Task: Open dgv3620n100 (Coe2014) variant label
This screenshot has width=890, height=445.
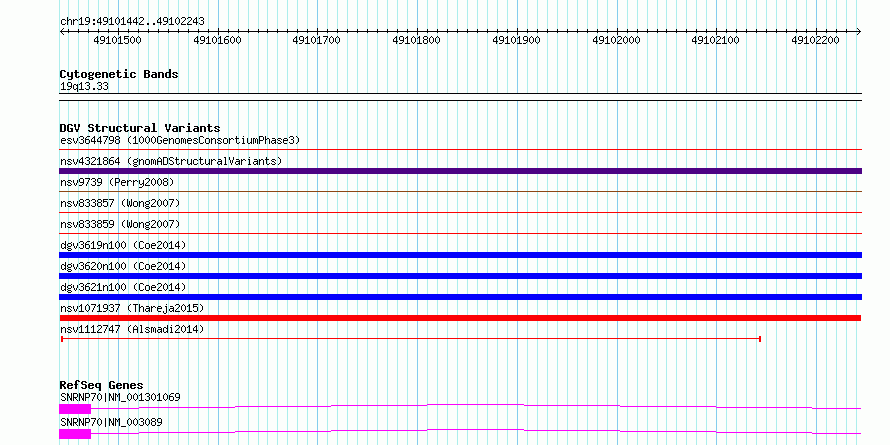Action: pyautogui.click(x=123, y=266)
